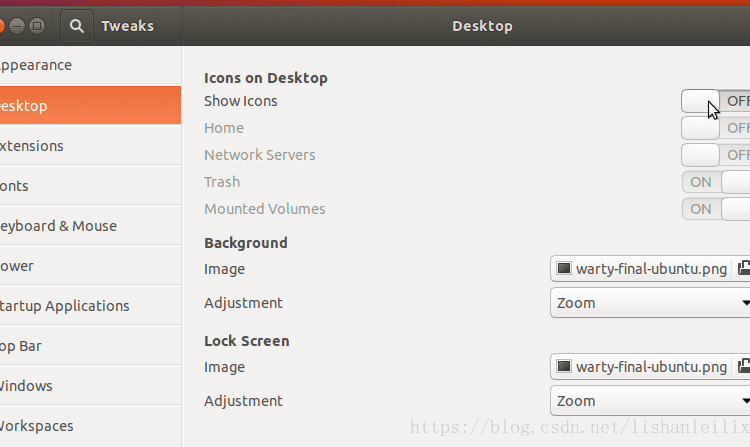Open the Lock Screen Adjustment Zoom dropdown
This screenshot has width=750, height=447.
pos(650,401)
